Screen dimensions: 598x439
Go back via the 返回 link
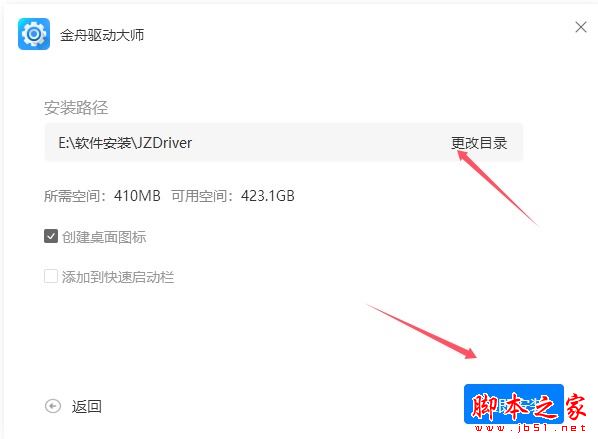pos(87,407)
